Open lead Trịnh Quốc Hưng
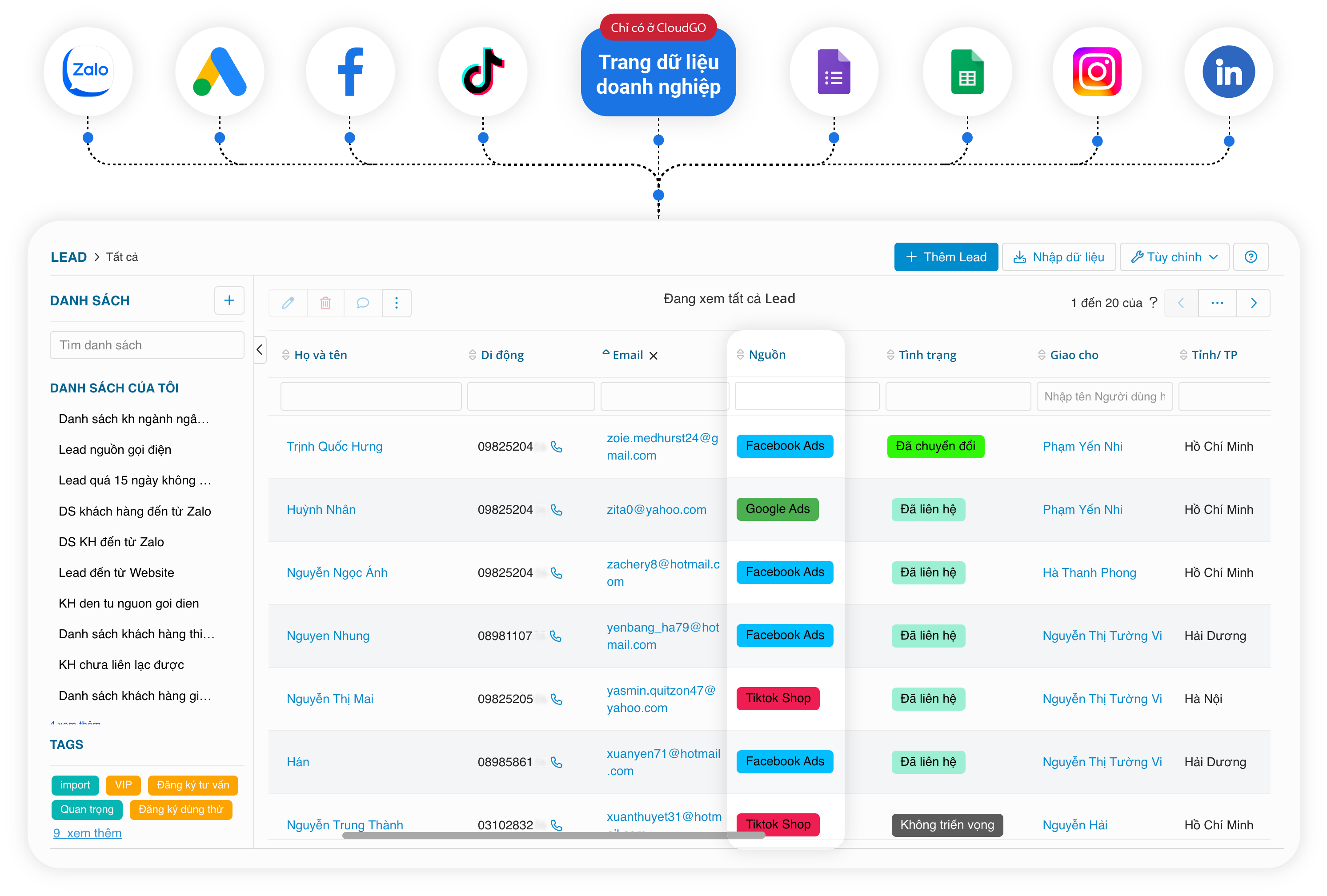 click(x=334, y=447)
